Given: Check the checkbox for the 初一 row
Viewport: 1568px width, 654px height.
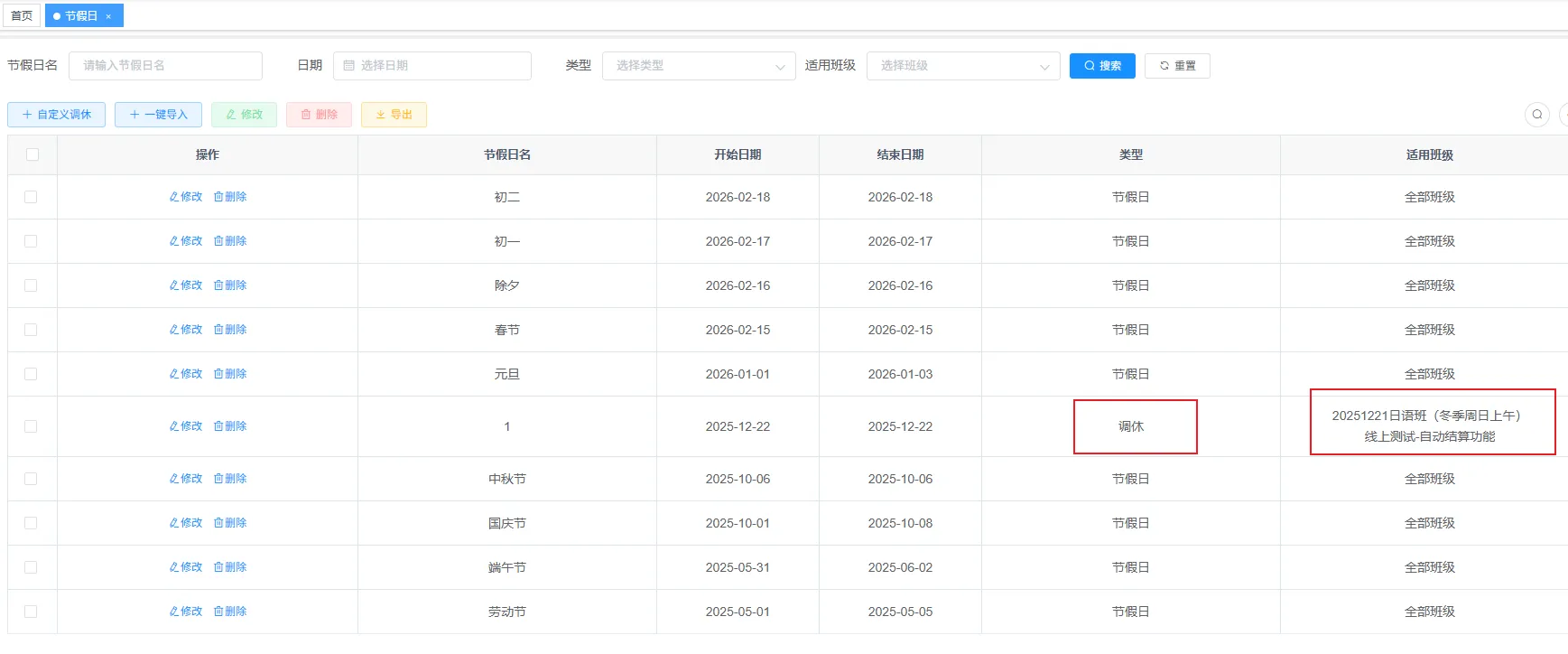Looking at the screenshot, I should point(31,241).
